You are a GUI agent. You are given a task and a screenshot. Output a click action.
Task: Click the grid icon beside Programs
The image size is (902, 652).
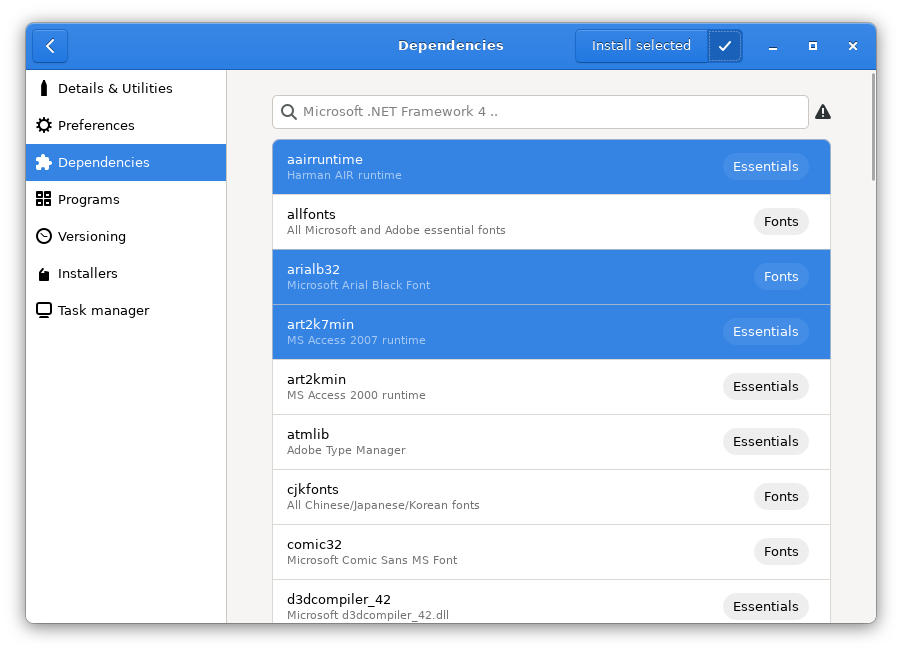[44, 199]
